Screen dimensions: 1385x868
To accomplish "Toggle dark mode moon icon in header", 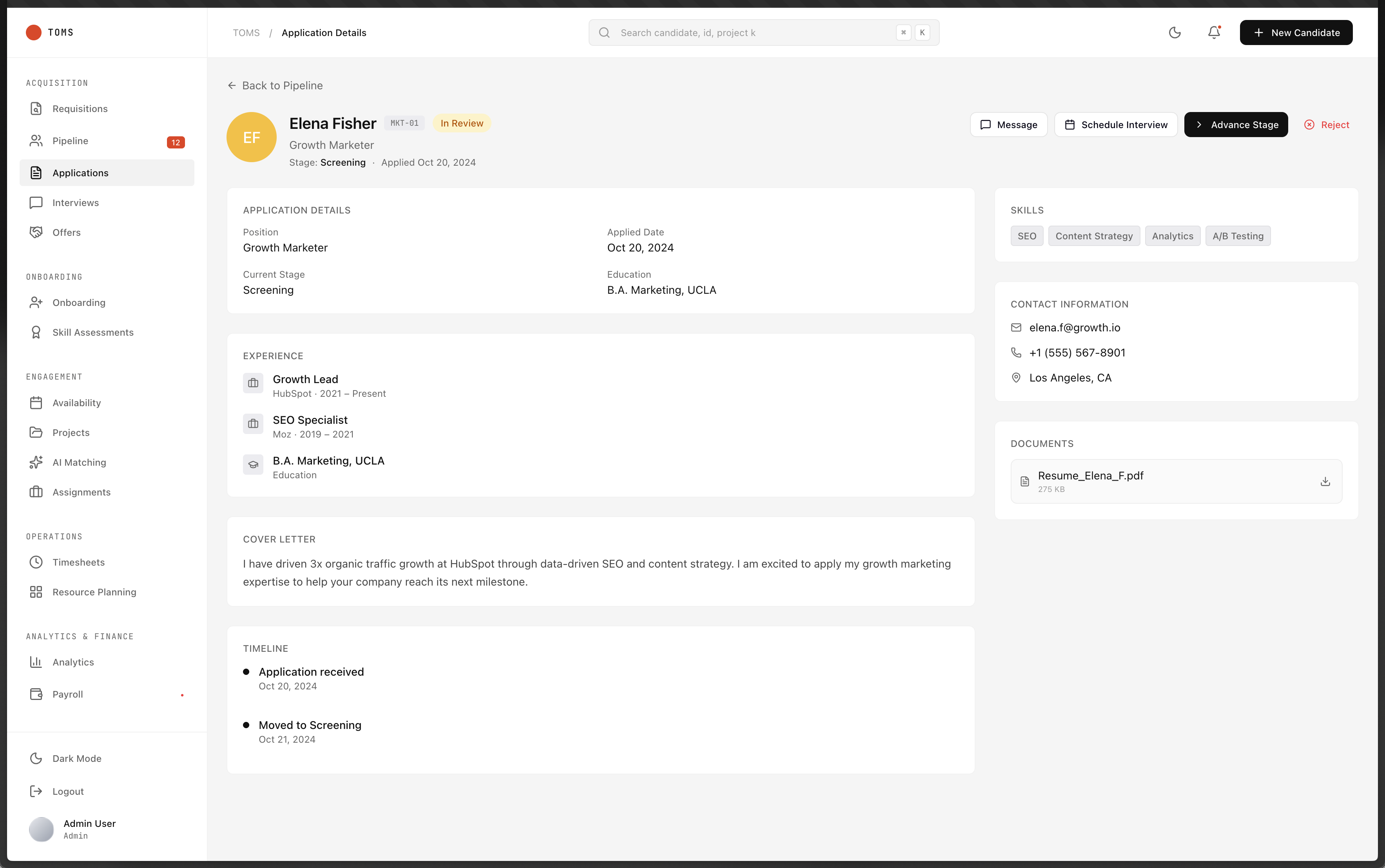I will coord(1174,33).
